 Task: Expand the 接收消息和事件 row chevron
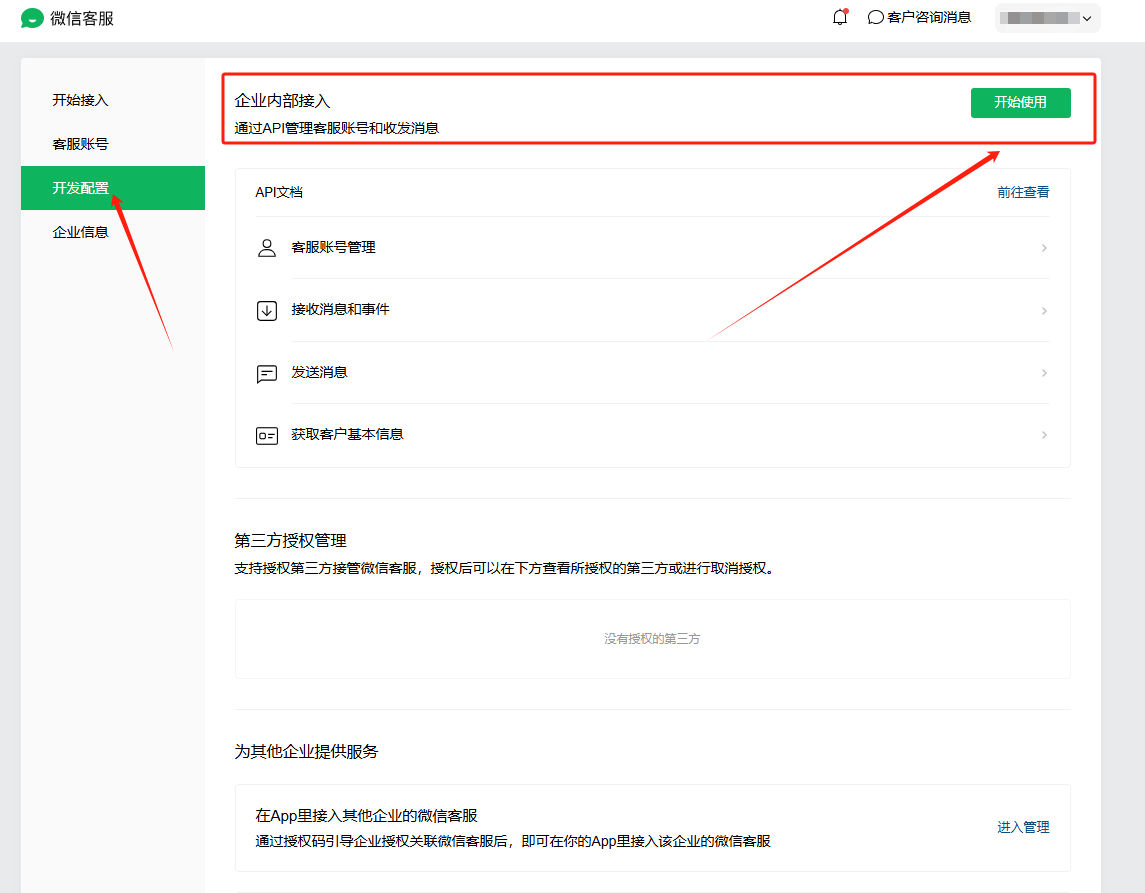(1044, 311)
